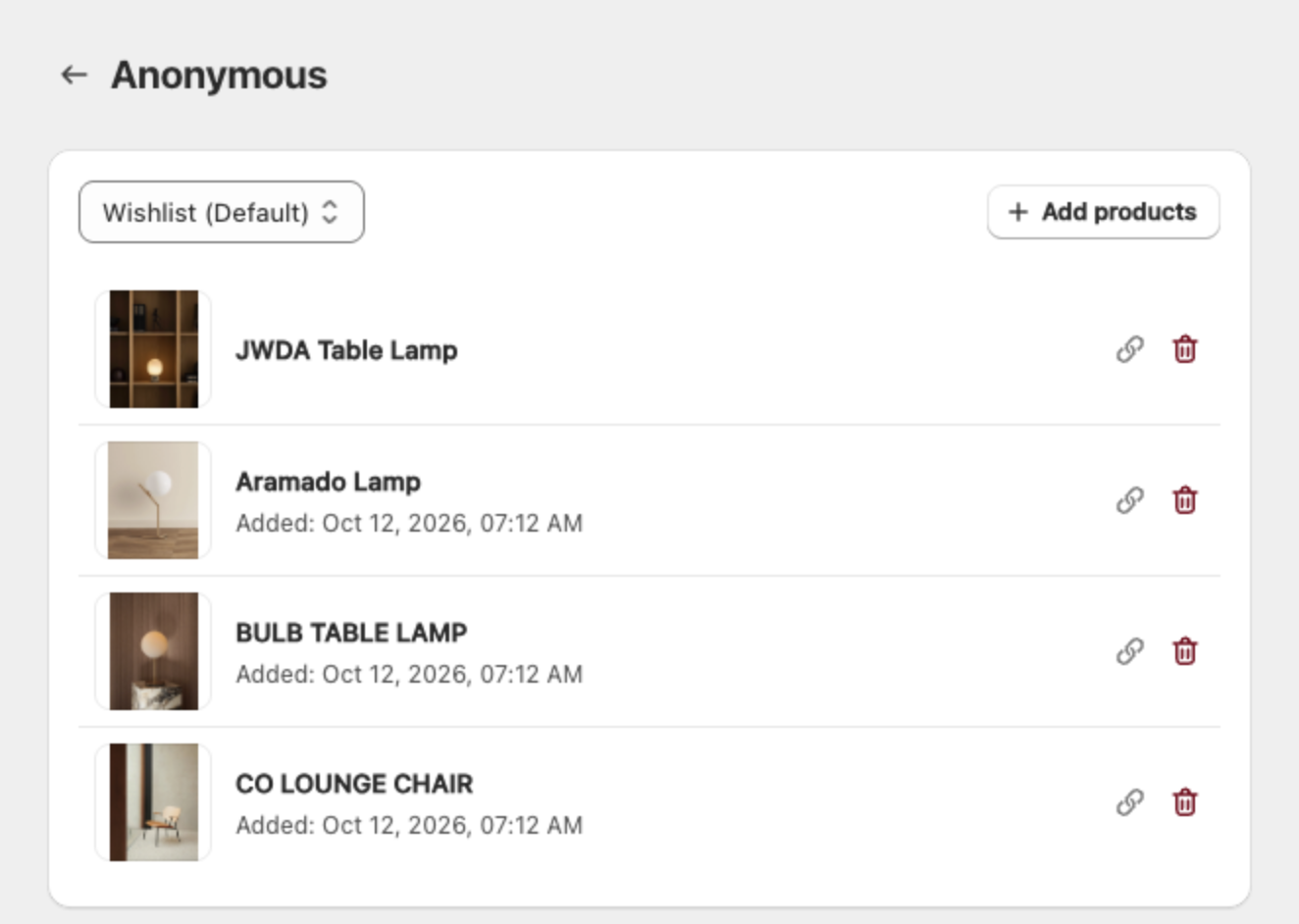Open the Wishlist (Default) dropdown
1299x924 pixels.
[222, 212]
